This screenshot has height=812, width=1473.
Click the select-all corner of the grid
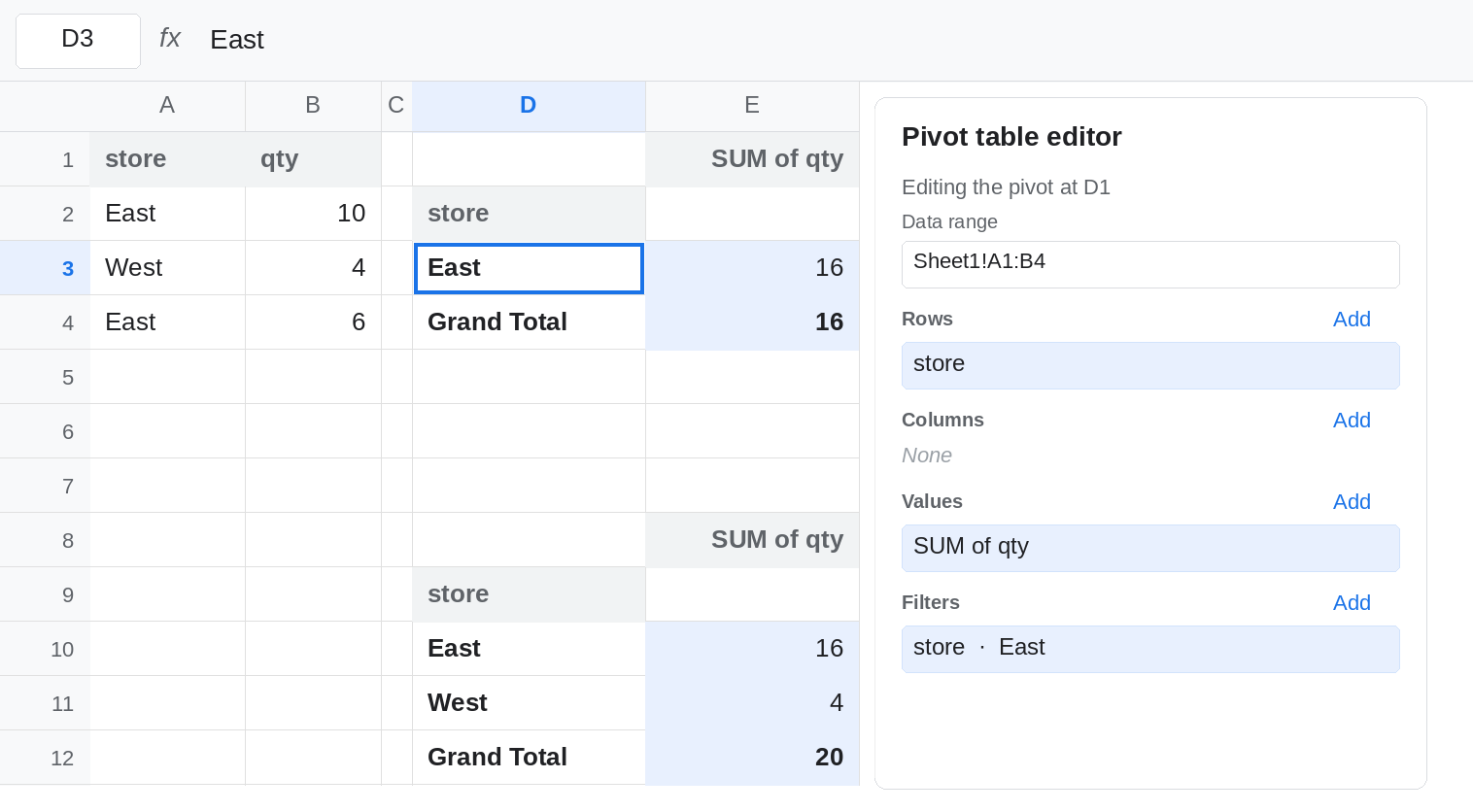click(x=45, y=106)
